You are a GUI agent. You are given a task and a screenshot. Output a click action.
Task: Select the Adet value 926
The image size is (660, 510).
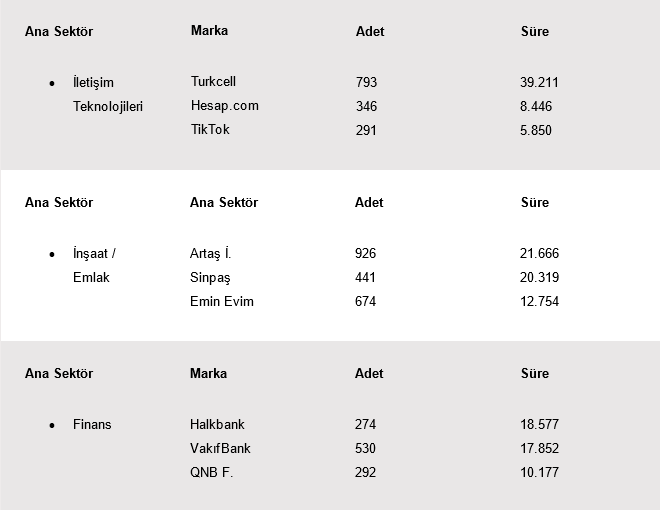365,254
